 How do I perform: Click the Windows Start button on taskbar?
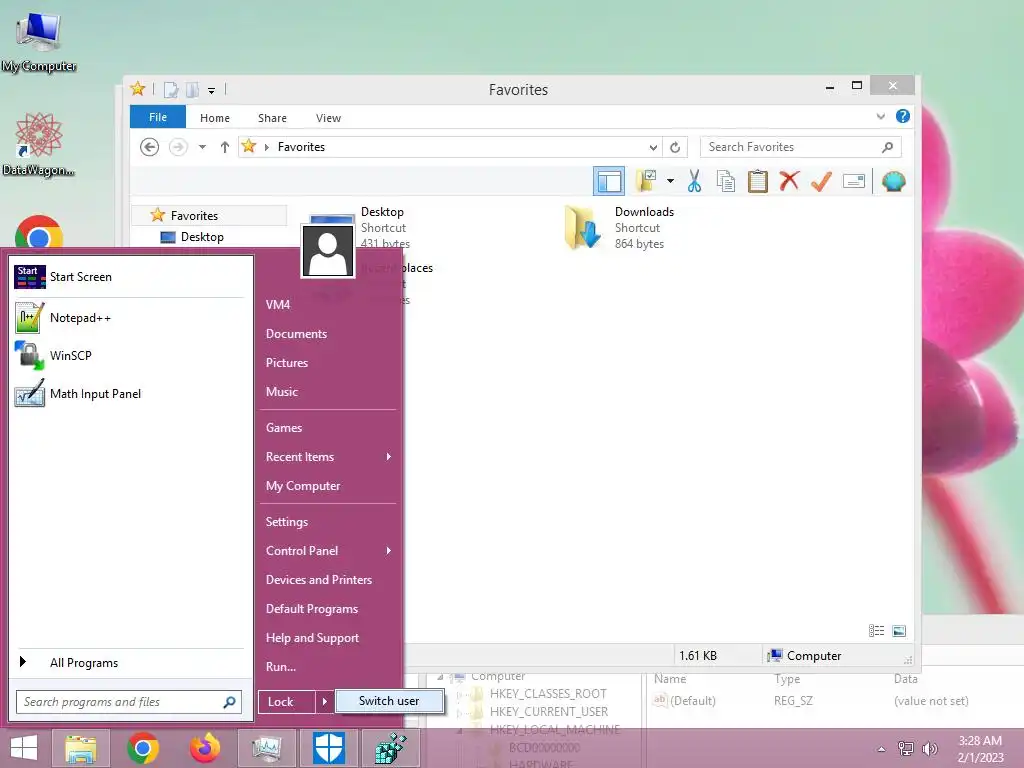[x=24, y=748]
